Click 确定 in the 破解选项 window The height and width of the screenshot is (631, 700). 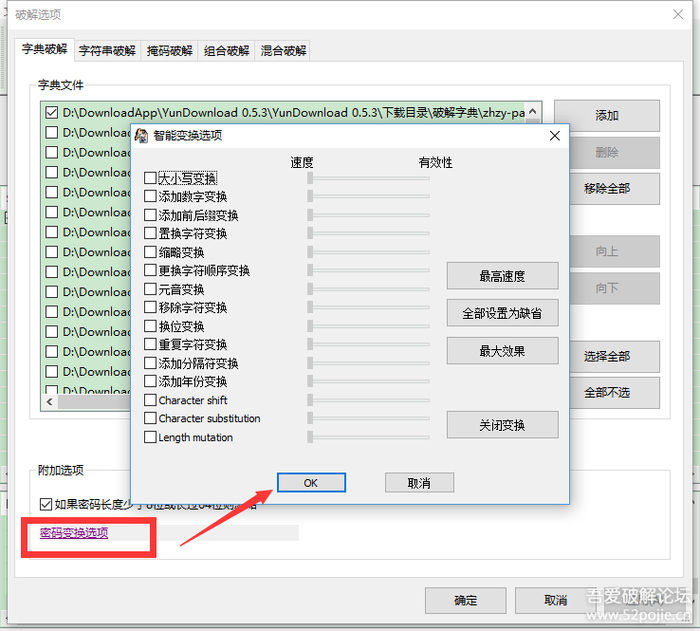click(x=466, y=600)
